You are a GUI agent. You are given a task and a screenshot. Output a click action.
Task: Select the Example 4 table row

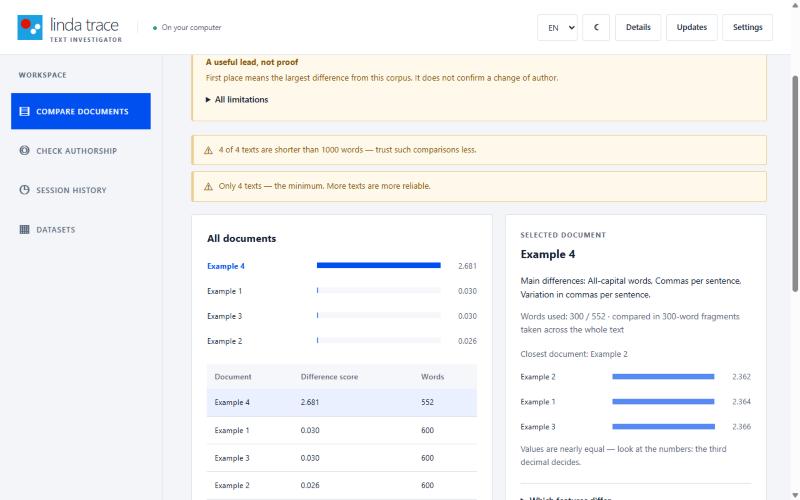point(341,403)
